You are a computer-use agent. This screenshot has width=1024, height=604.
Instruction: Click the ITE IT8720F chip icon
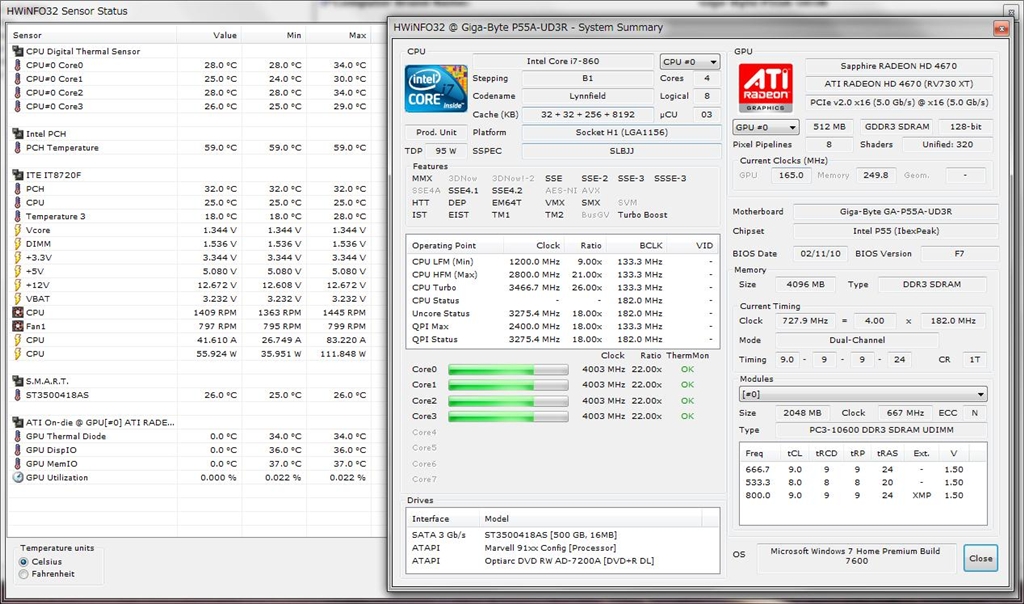[17, 175]
